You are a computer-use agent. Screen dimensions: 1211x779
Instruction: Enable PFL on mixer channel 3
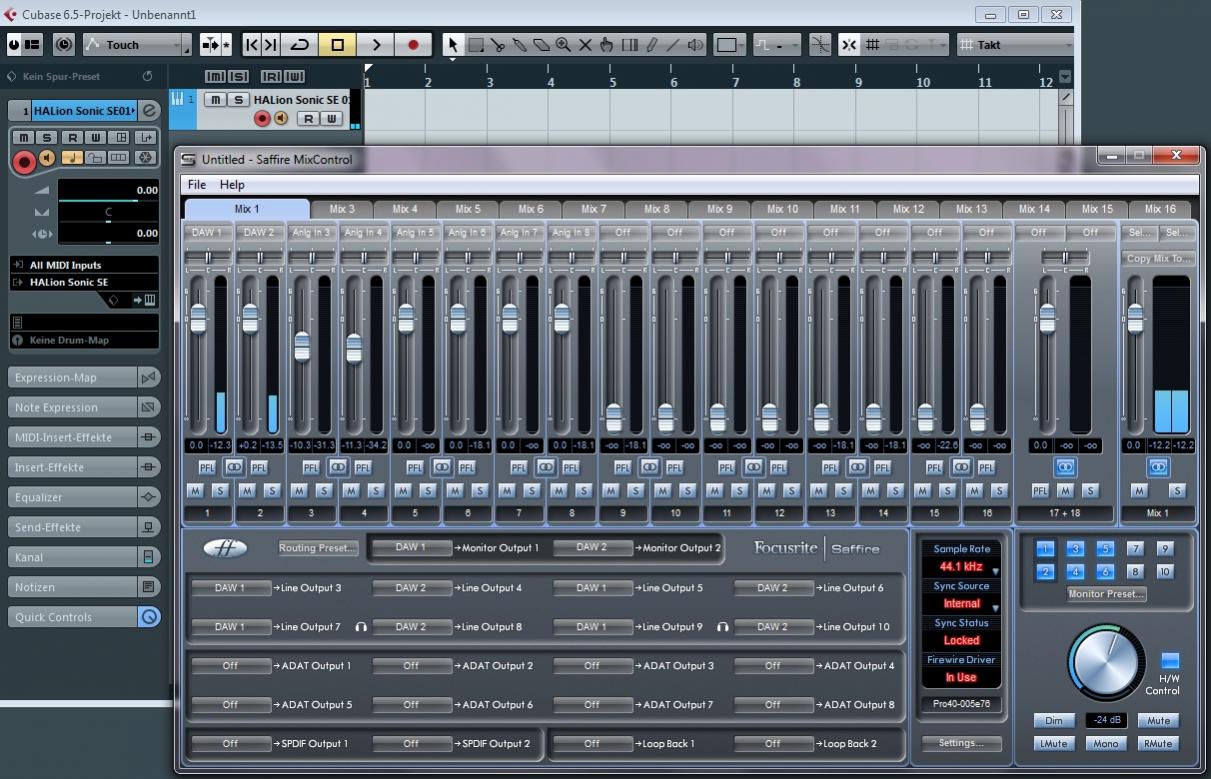[310, 467]
